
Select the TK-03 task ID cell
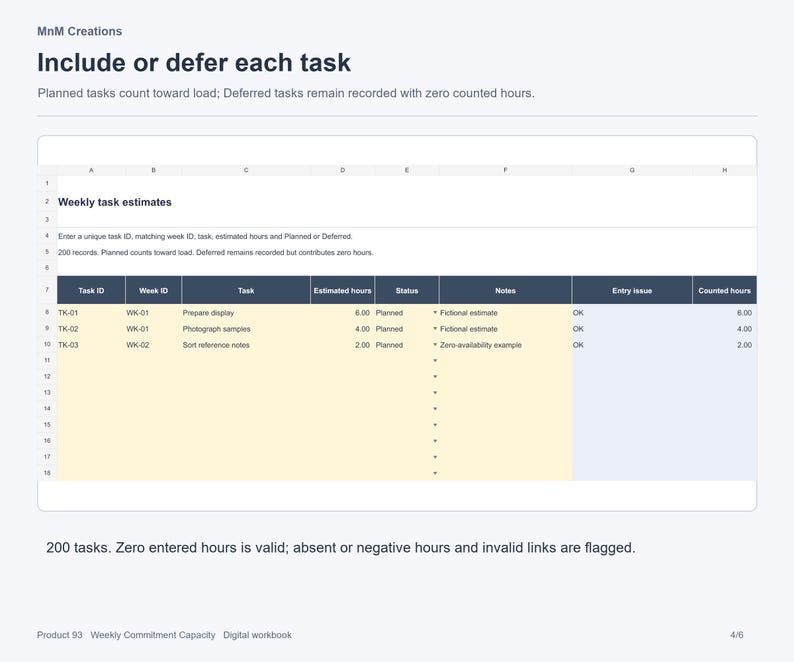point(91,345)
